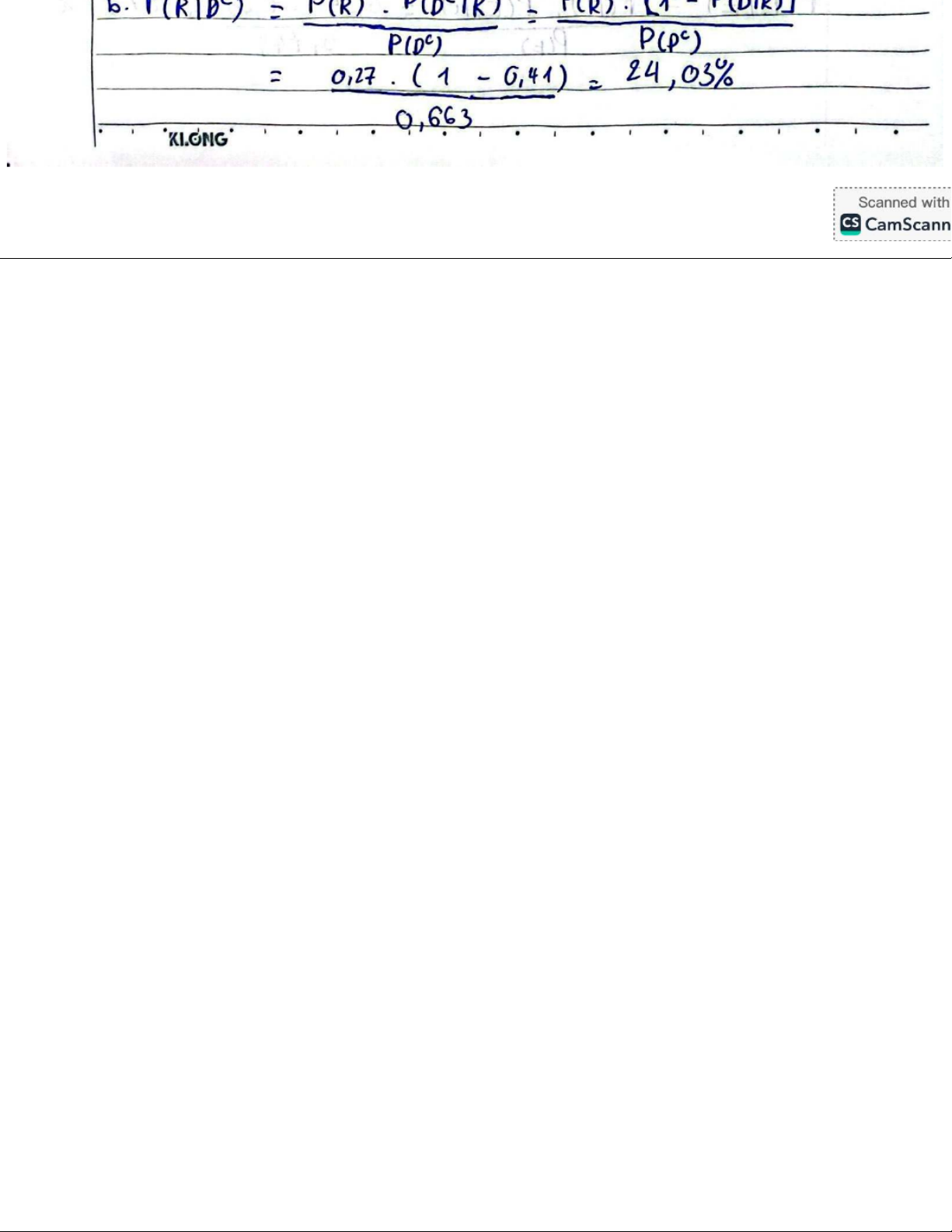Click the left margin vertical line of the notebook
The image size is (952, 1232).
[94, 78]
